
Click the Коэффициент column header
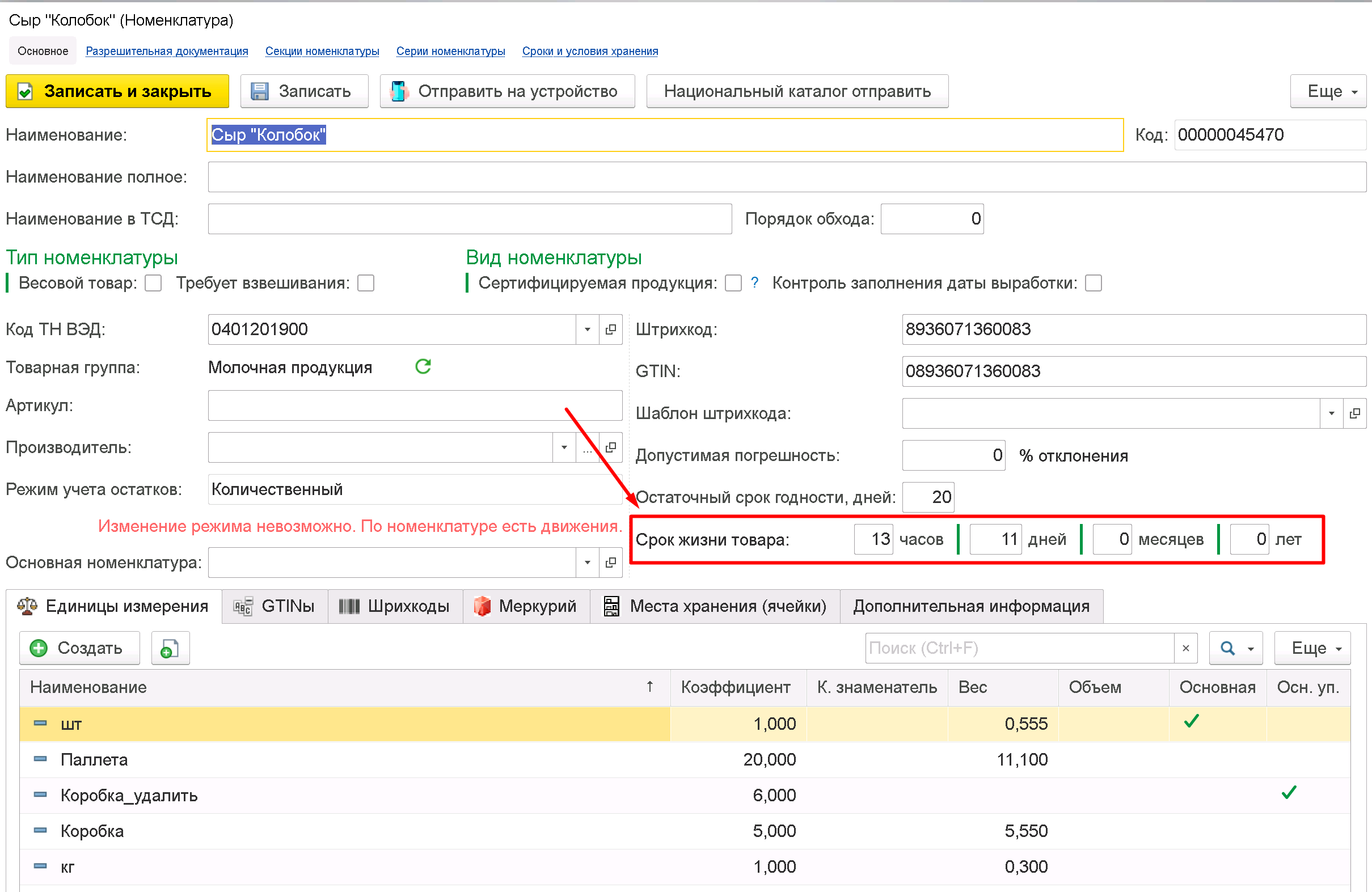coord(737,687)
